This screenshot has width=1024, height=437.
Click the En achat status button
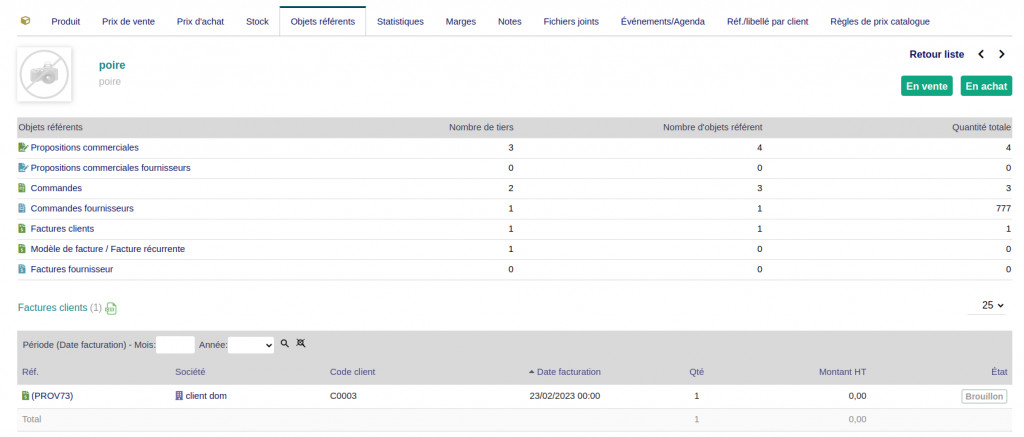(x=986, y=86)
